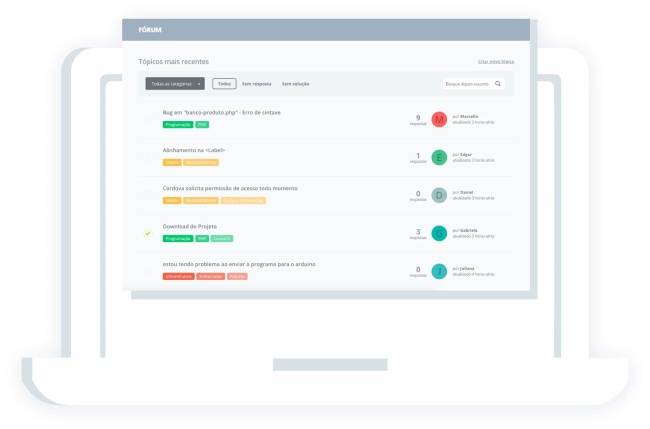Open the Todas as categorias dropdown
650x429 pixels.
[175, 84]
